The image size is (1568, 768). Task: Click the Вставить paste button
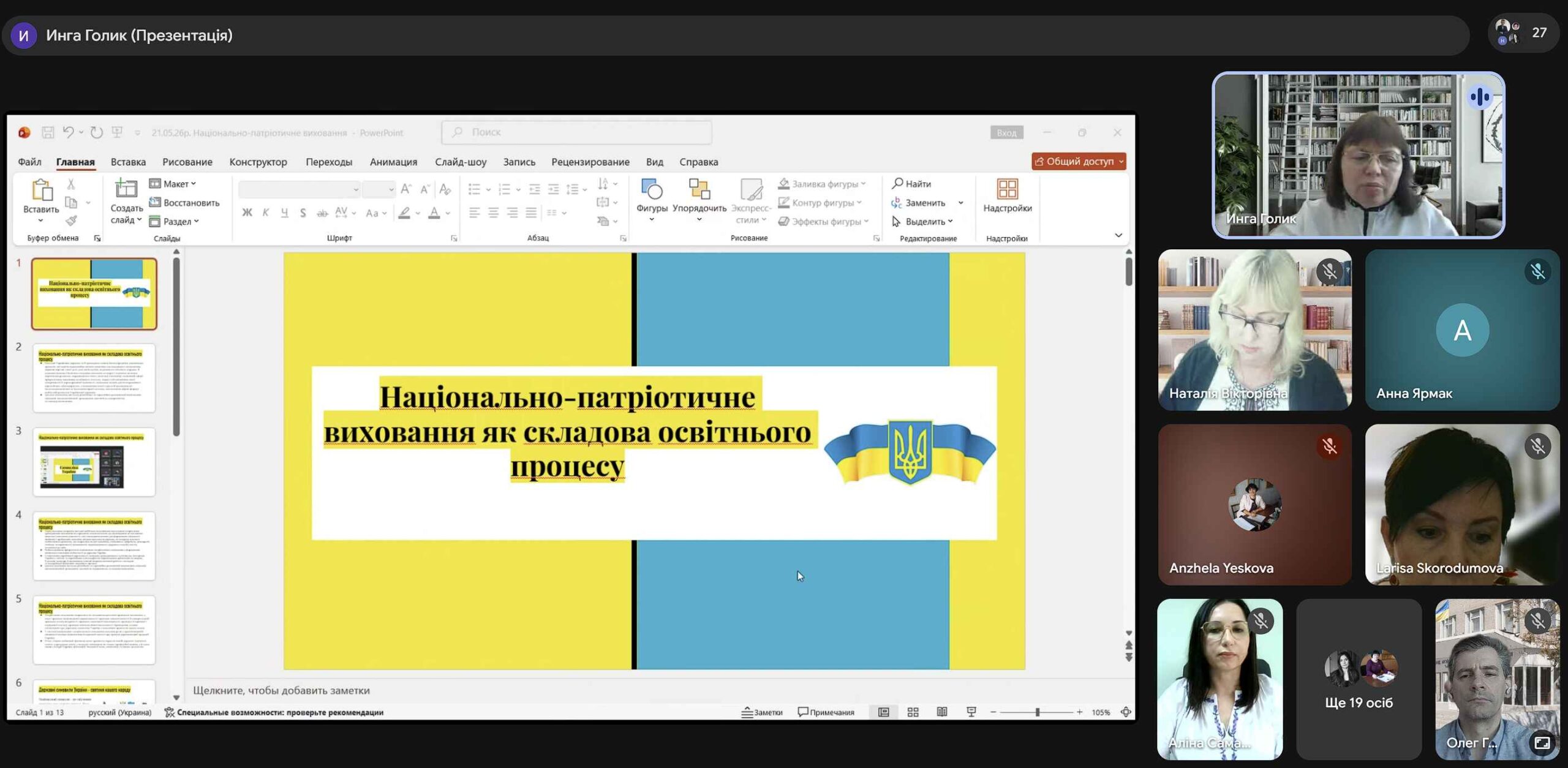[41, 200]
